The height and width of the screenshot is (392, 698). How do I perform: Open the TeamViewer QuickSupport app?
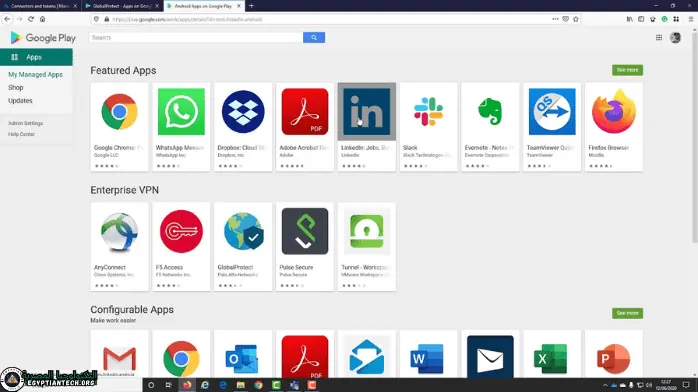click(x=552, y=127)
